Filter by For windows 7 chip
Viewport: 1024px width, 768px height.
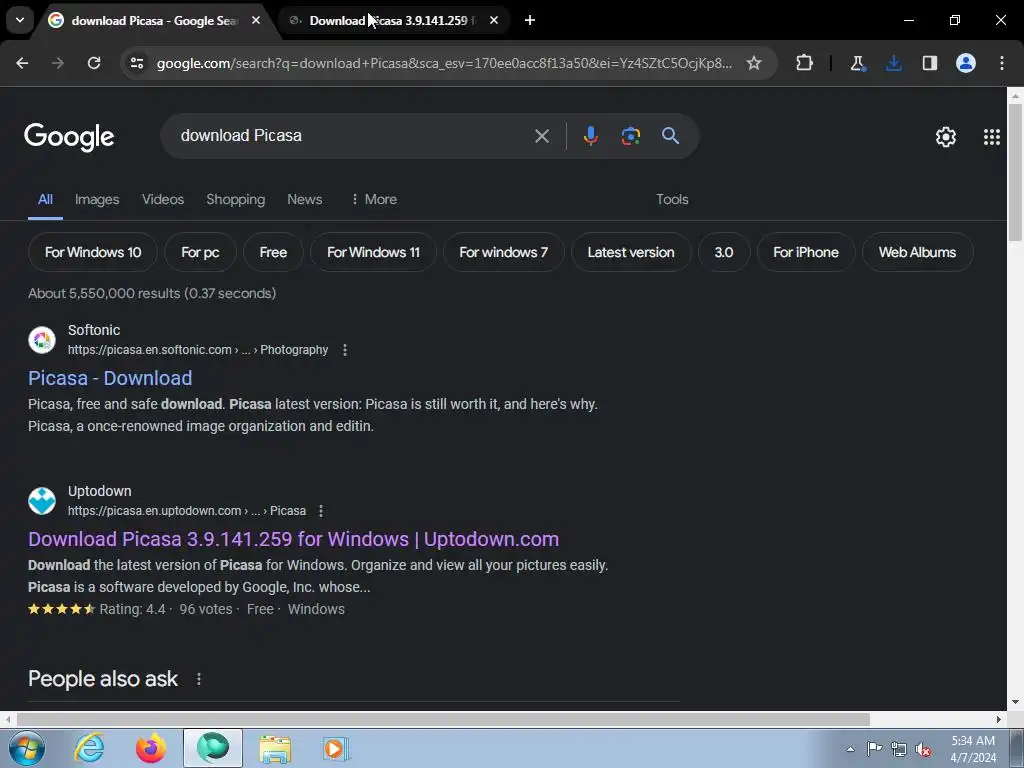(504, 252)
